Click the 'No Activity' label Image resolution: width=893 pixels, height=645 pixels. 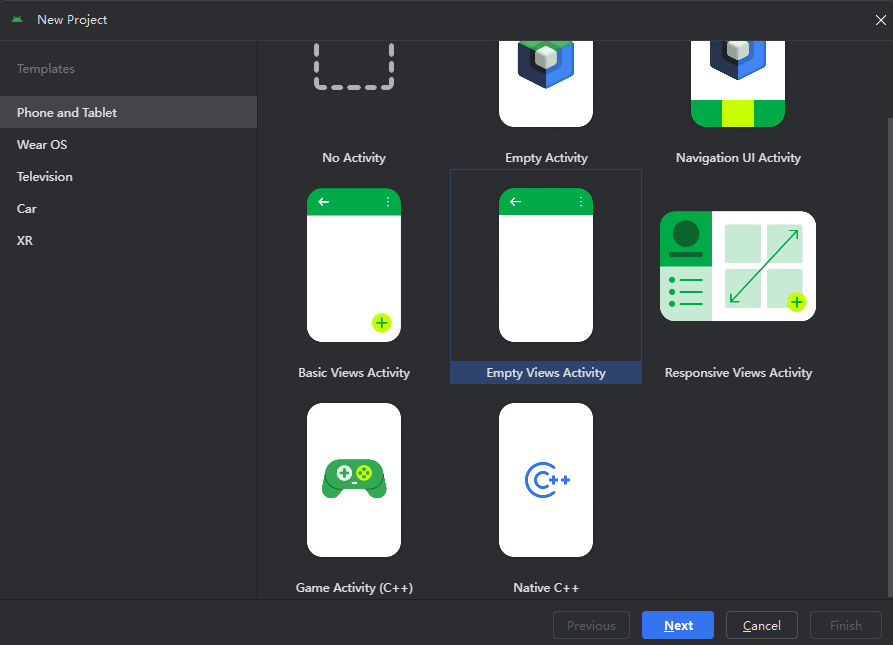(354, 158)
